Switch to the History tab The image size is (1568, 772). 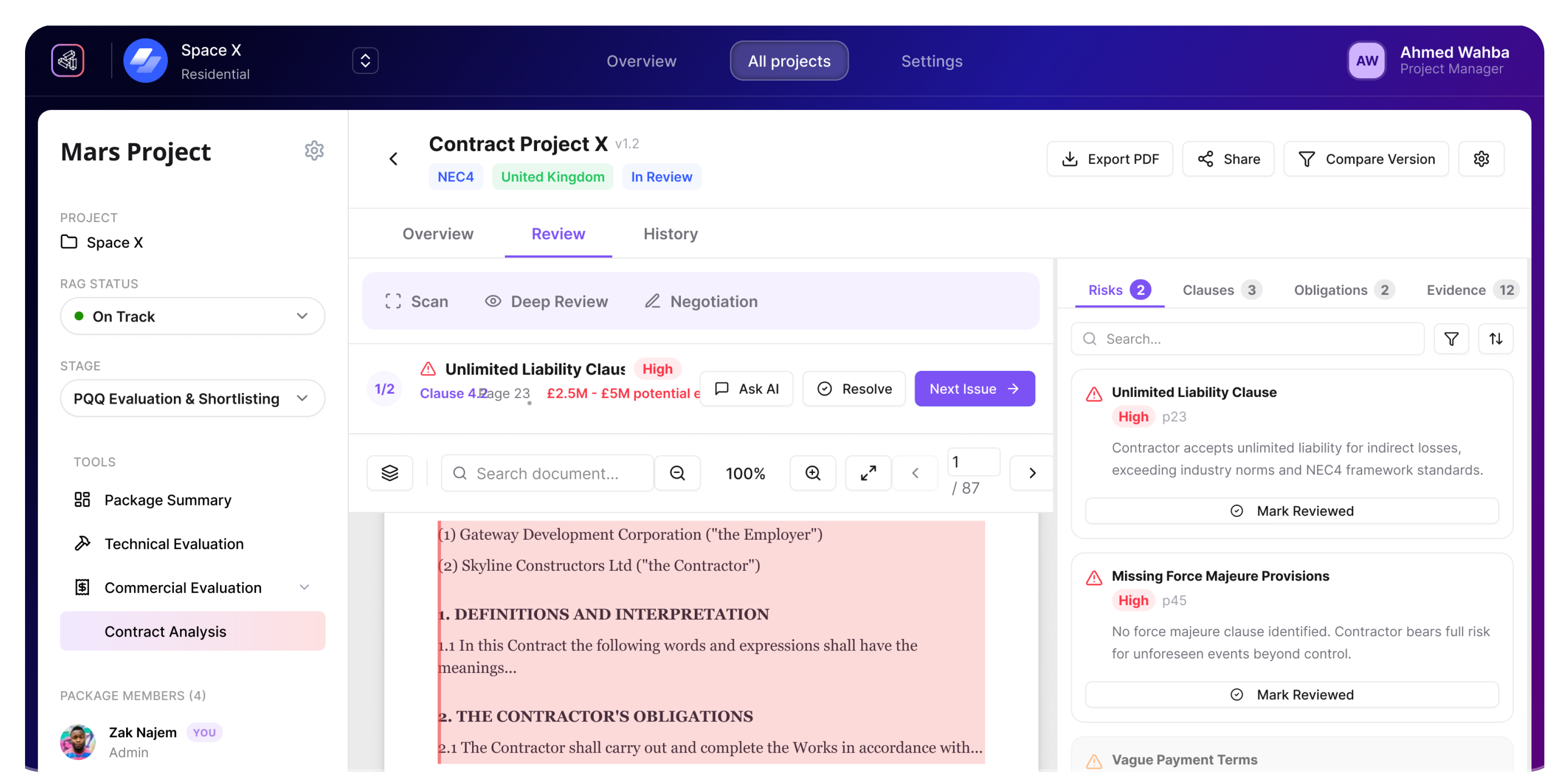[x=670, y=234]
